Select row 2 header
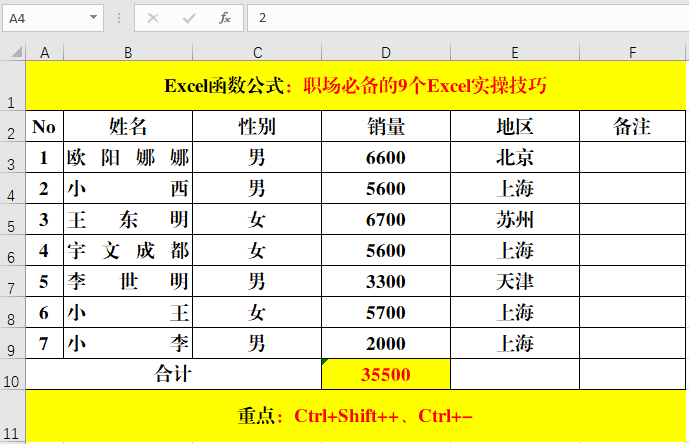This screenshot has width=689, height=444. tap(12, 126)
